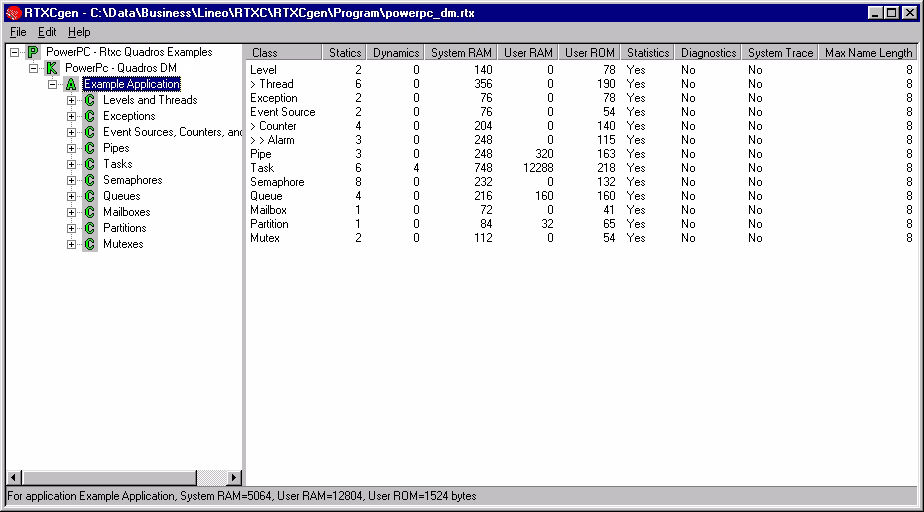The image size is (924, 512).
Task: Click the tree panel scroll right arrow
Action: (234, 477)
